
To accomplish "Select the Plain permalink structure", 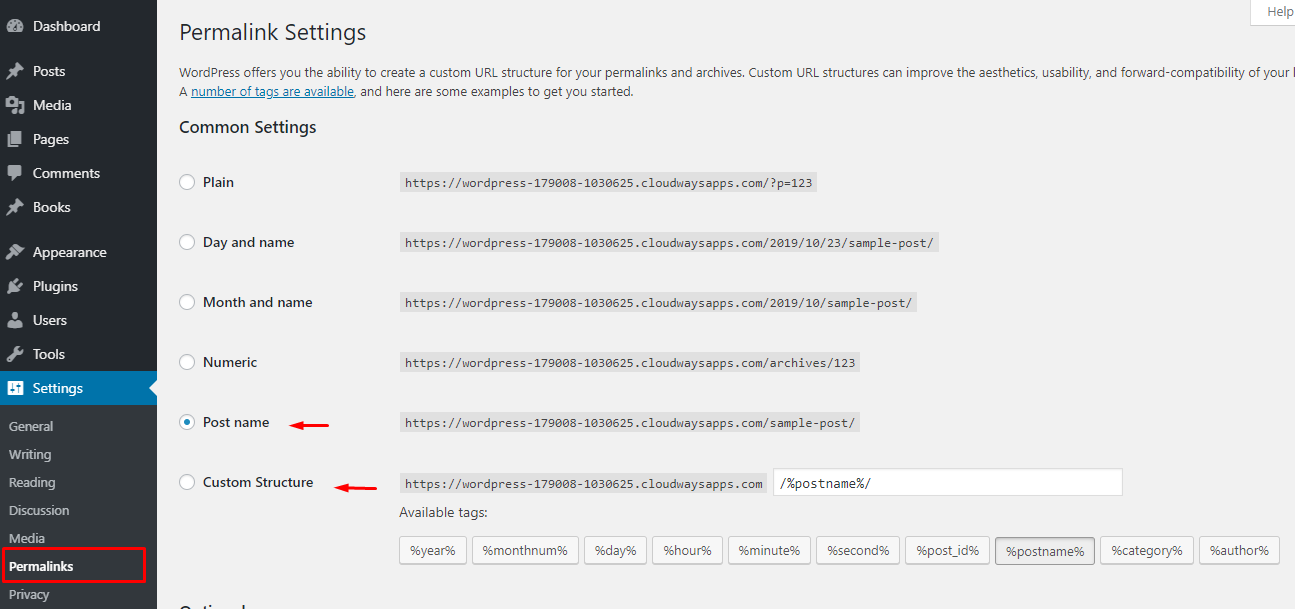I will (186, 182).
